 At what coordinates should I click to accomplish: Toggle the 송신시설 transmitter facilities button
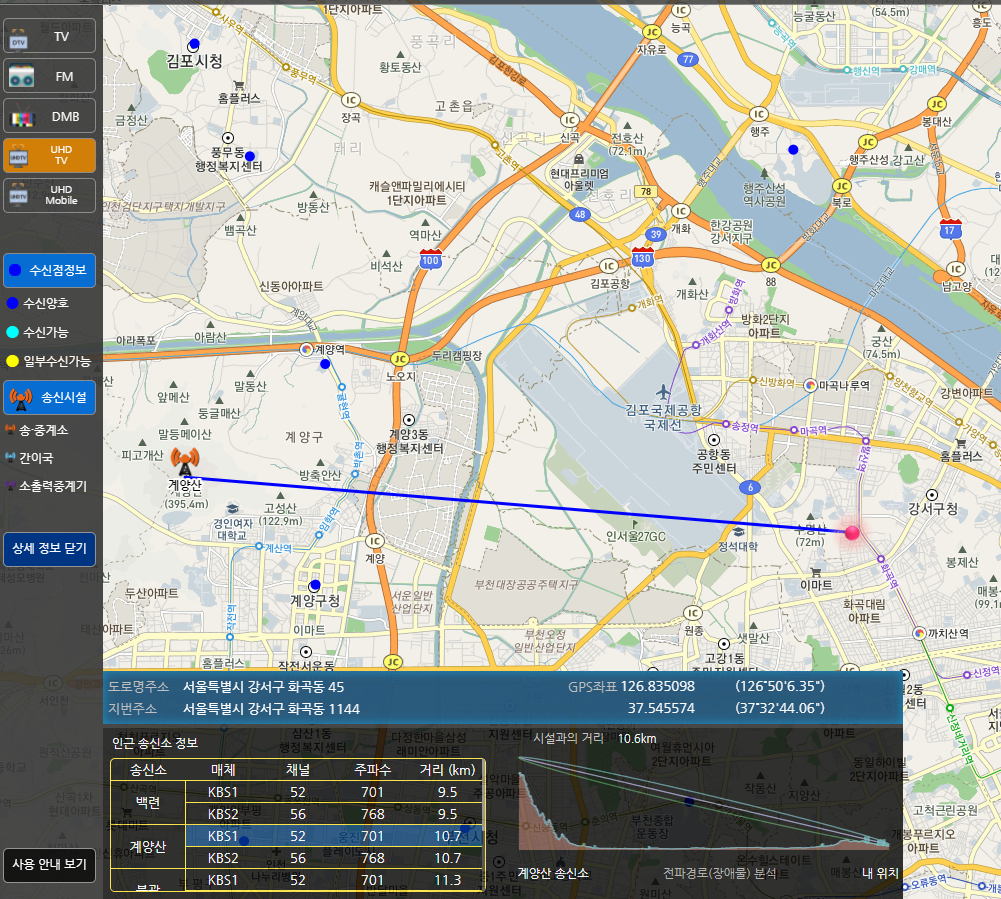[49, 397]
